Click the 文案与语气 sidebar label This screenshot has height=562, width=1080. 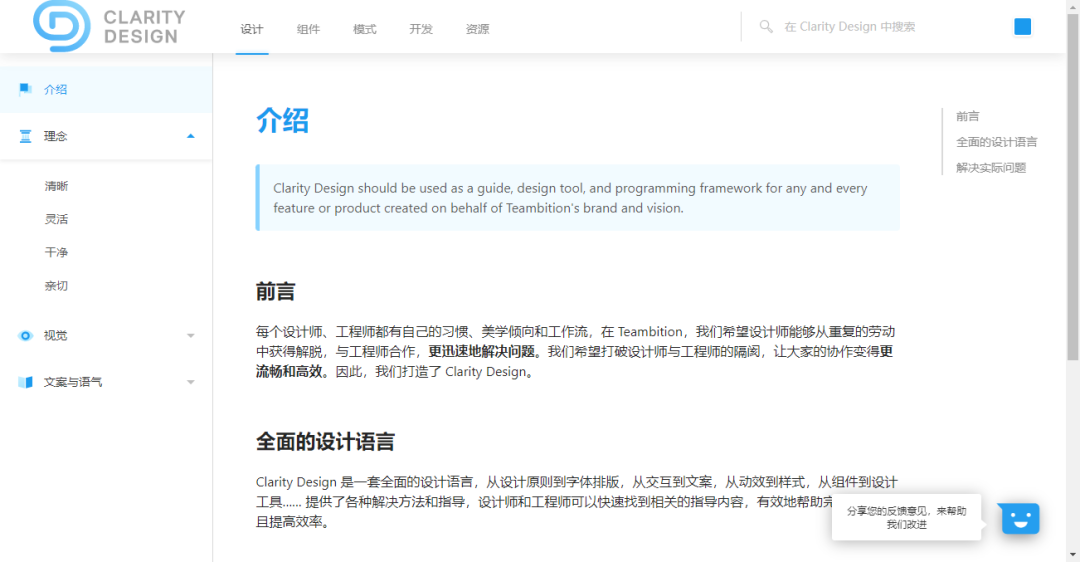pyautogui.click(x=73, y=382)
